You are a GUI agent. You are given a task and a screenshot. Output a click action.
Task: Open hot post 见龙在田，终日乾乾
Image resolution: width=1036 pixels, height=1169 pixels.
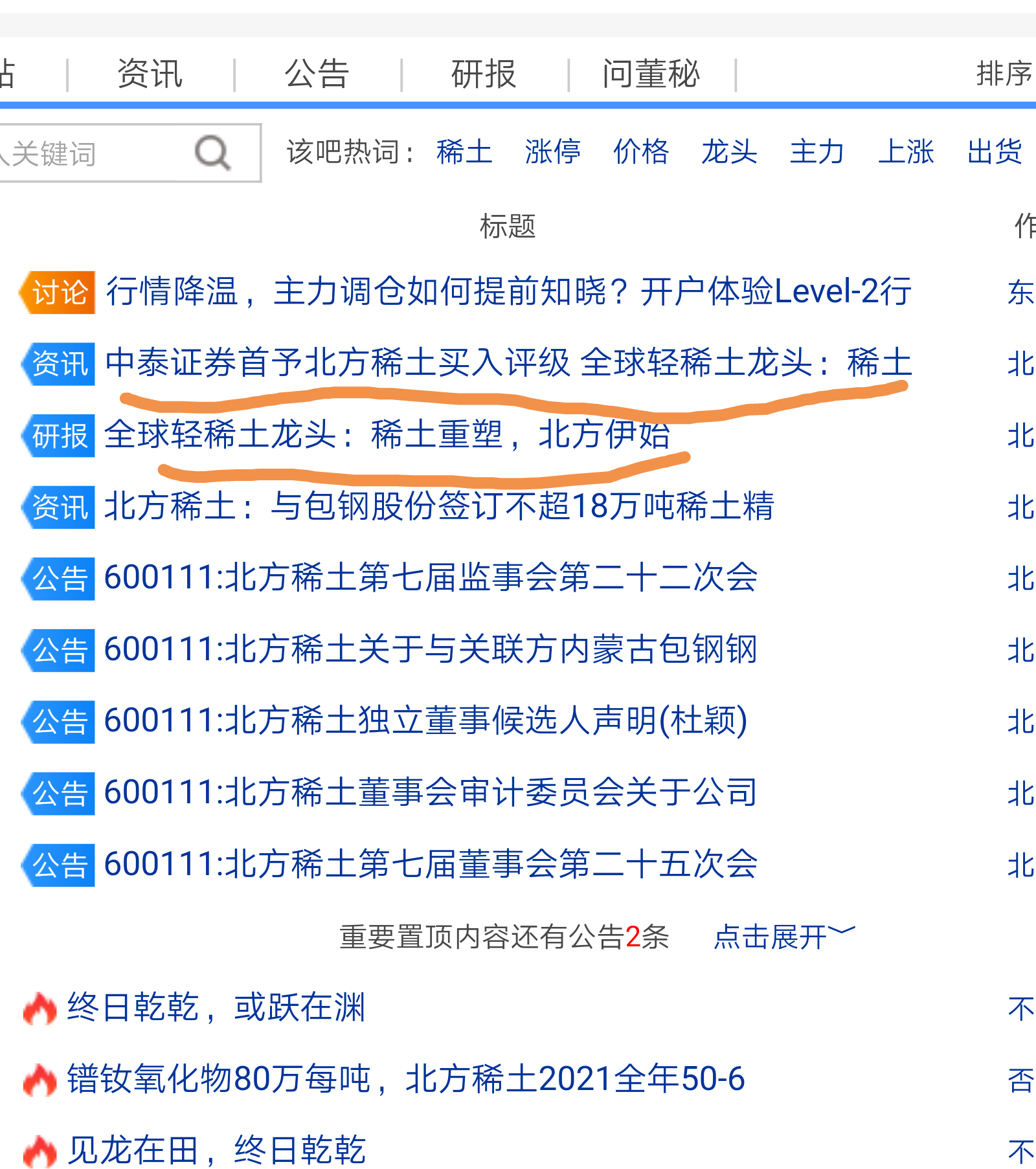pyautogui.click(x=217, y=1151)
